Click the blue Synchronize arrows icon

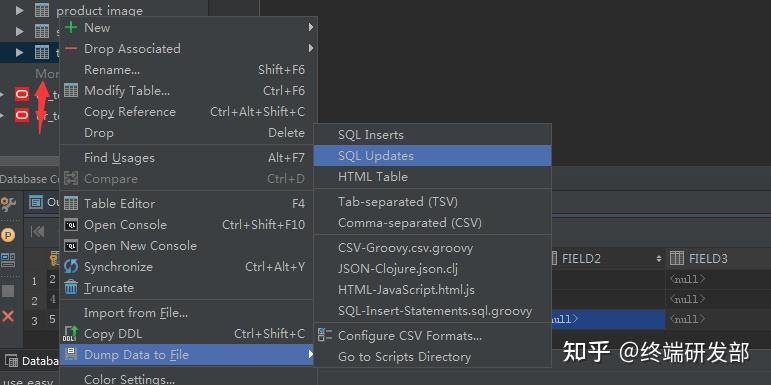(71, 267)
